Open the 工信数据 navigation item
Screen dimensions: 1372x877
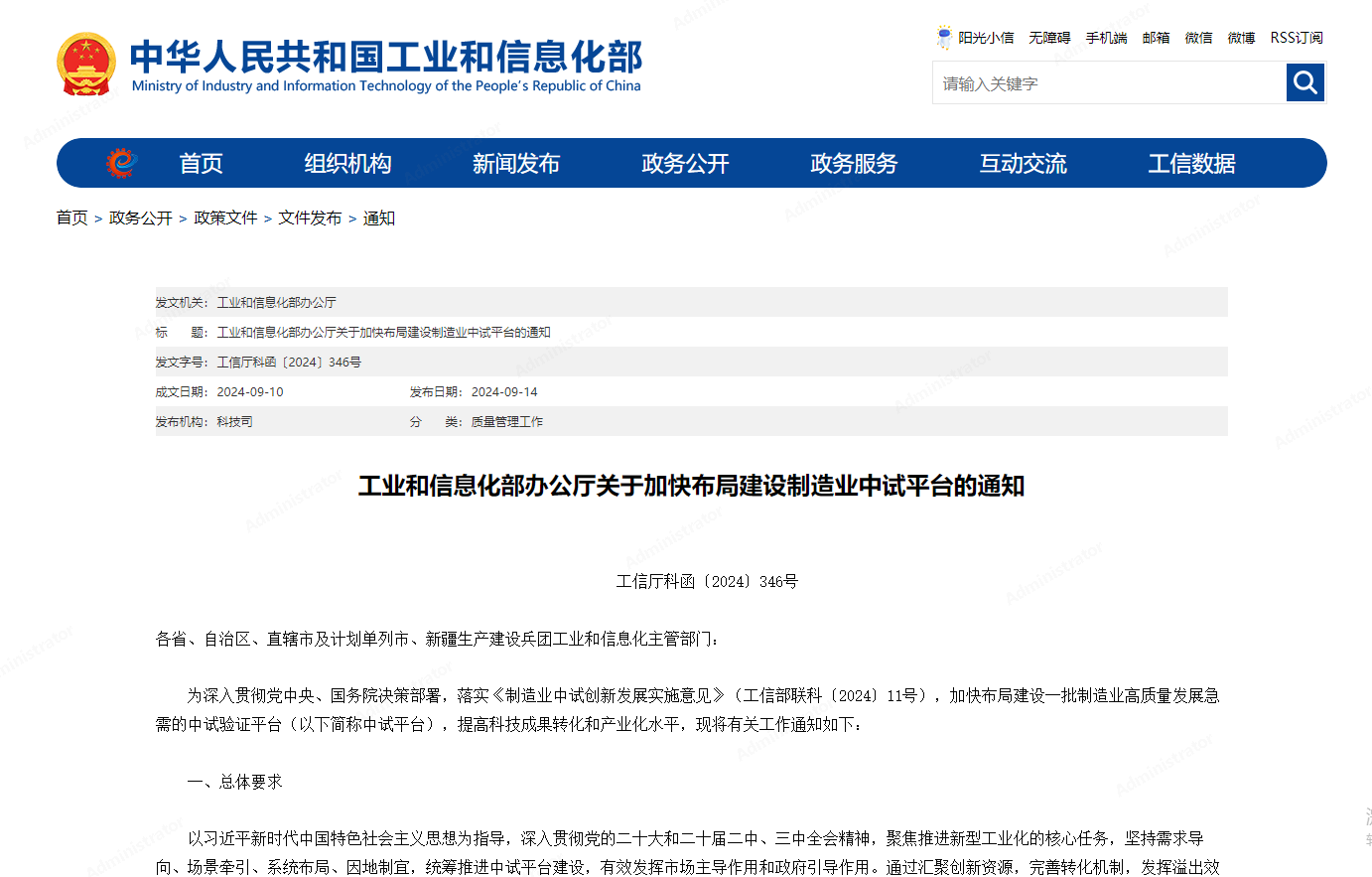pyautogui.click(x=1191, y=164)
